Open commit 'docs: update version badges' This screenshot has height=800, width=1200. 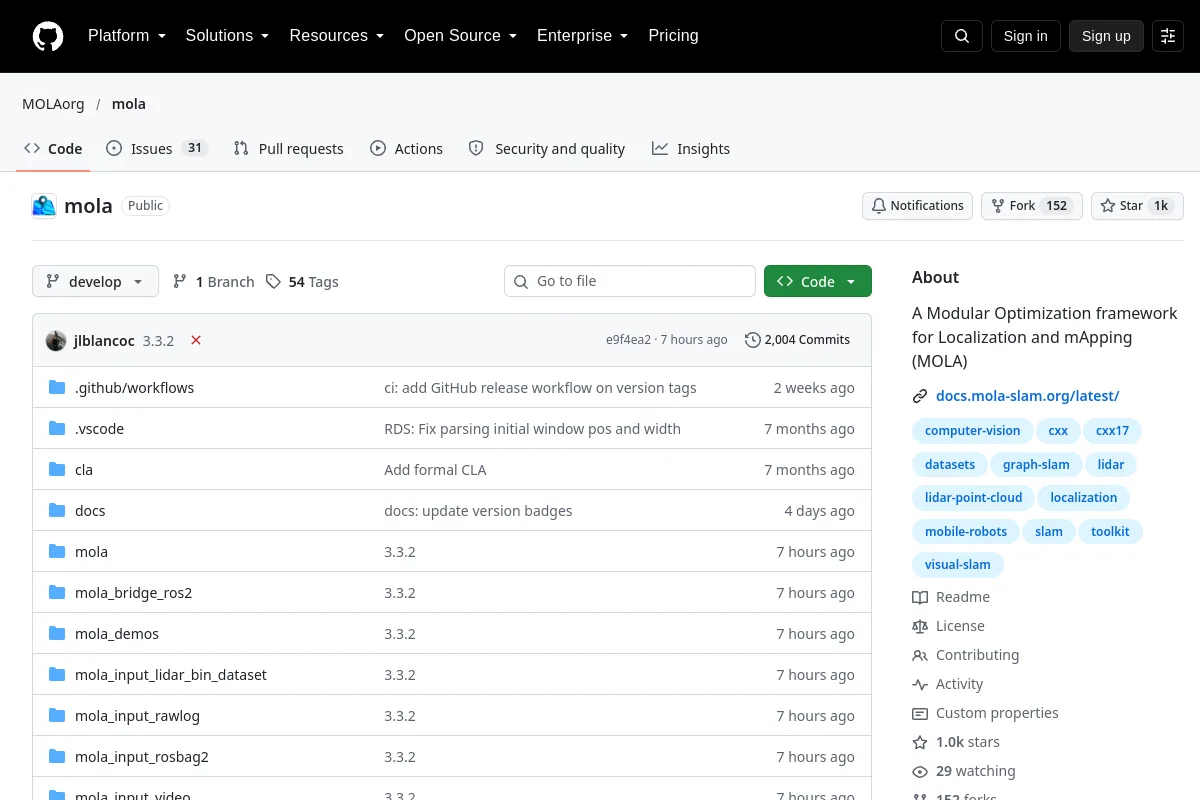tap(478, 511)
